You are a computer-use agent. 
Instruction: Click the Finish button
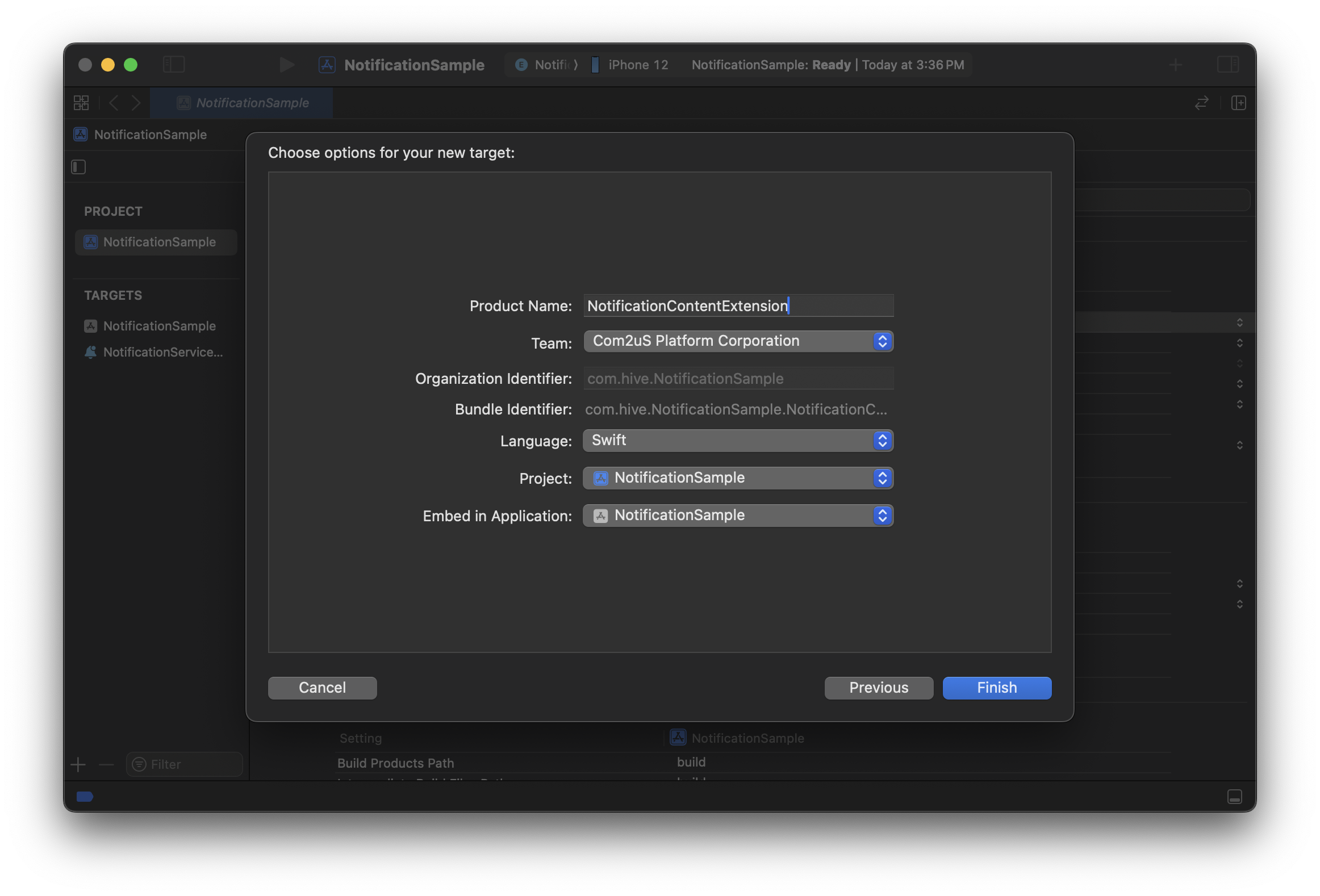pos(996,688)
